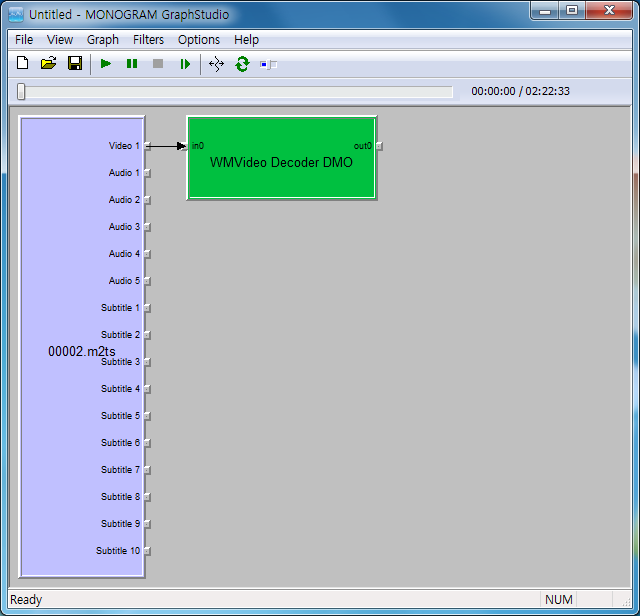Click the Subtitle 3 output pin

click(x=147, y=362)
